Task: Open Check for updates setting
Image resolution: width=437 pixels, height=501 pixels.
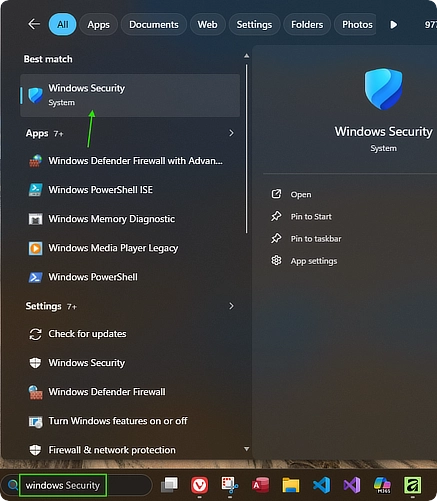Action: 130,334
